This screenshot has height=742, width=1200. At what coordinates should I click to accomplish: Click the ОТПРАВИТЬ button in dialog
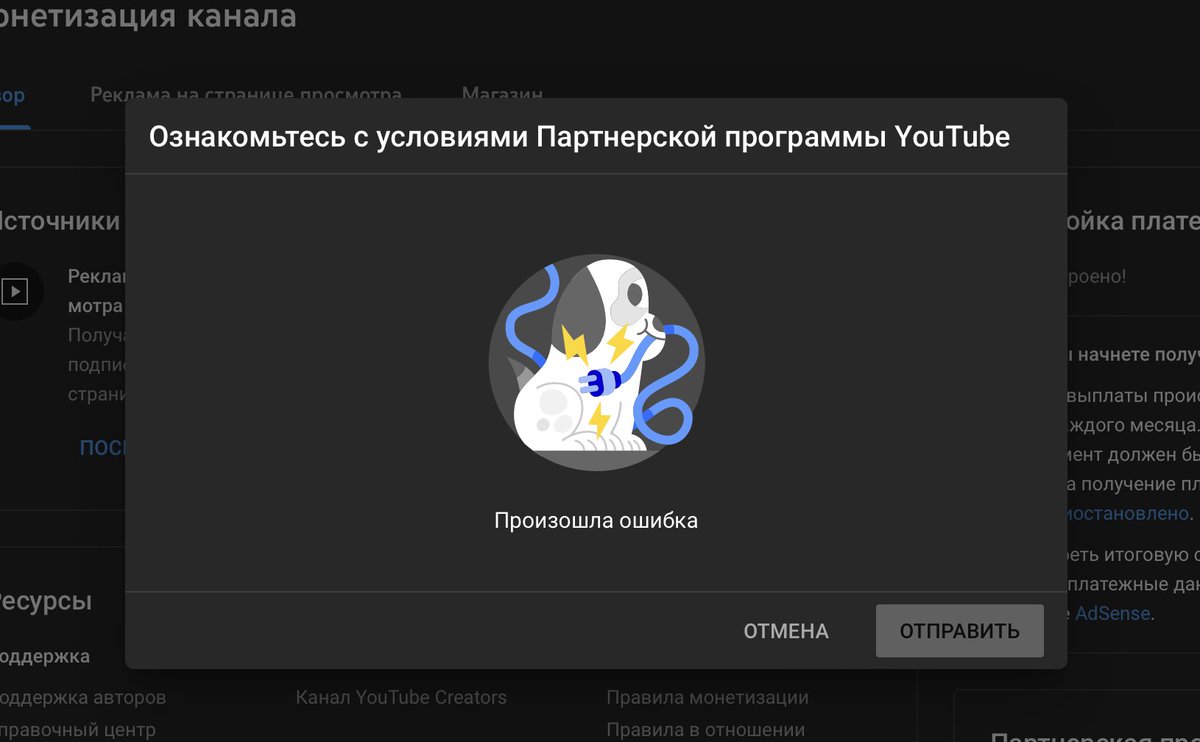[x=959, y=631]
